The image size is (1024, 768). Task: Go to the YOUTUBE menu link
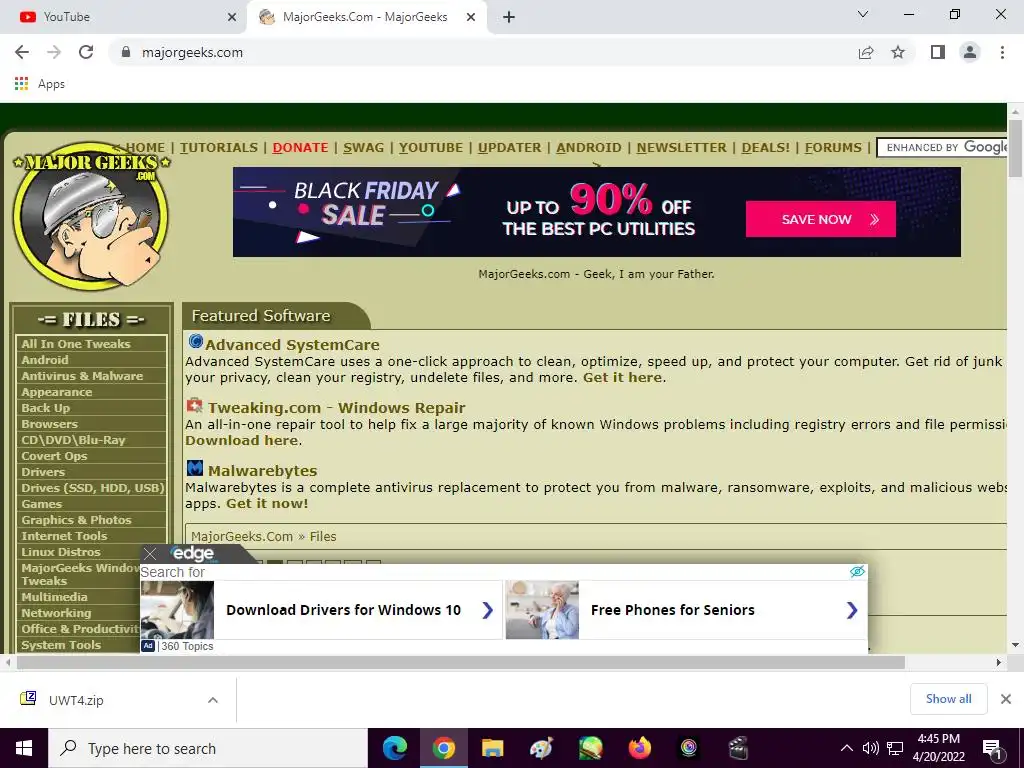click(x=431, y=148)
